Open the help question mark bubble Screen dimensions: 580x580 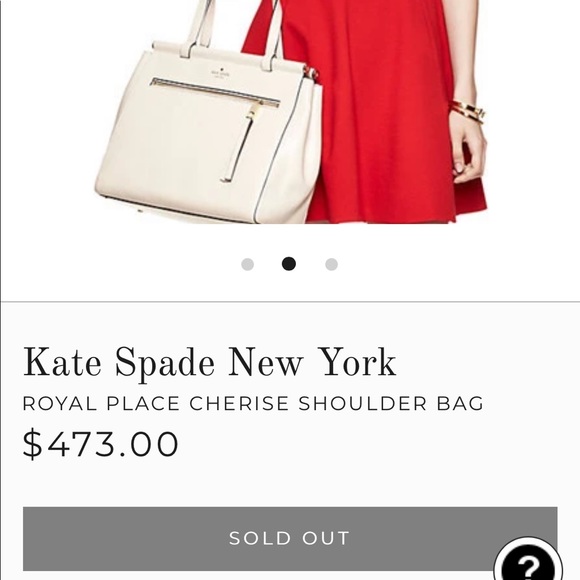click(x=529, y=562)
